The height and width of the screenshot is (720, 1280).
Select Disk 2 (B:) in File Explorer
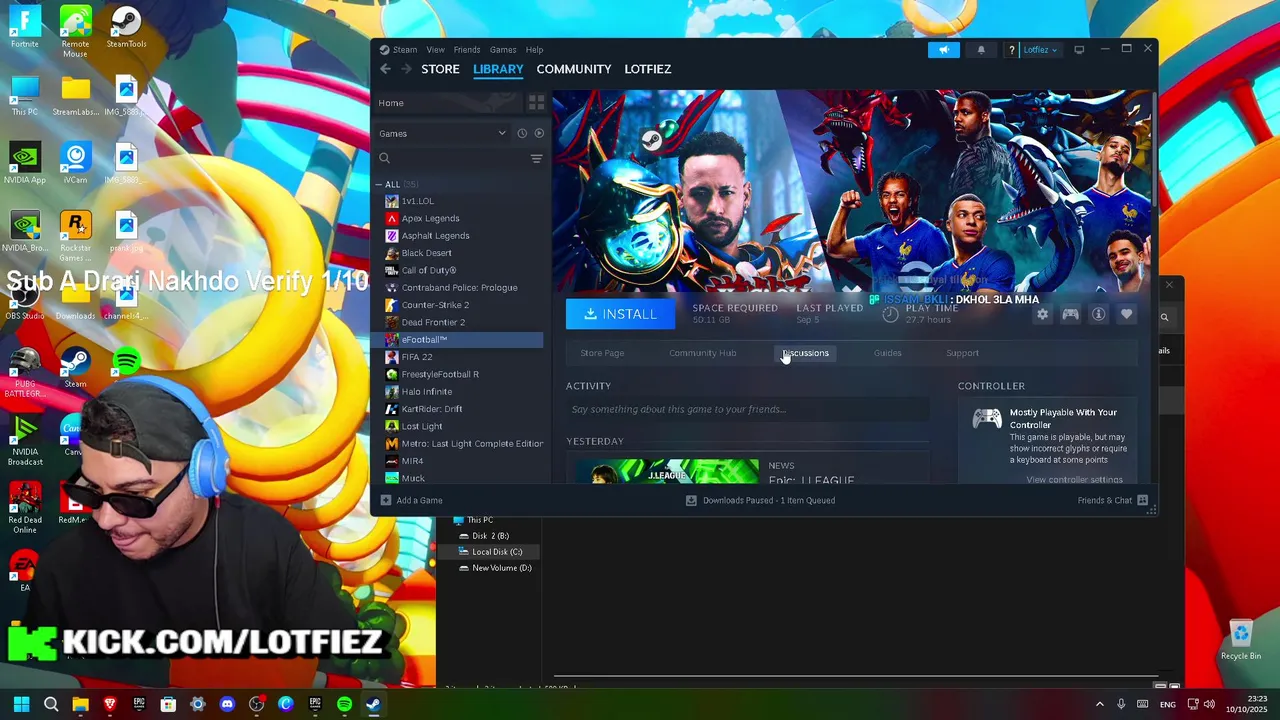click(490, 536)
